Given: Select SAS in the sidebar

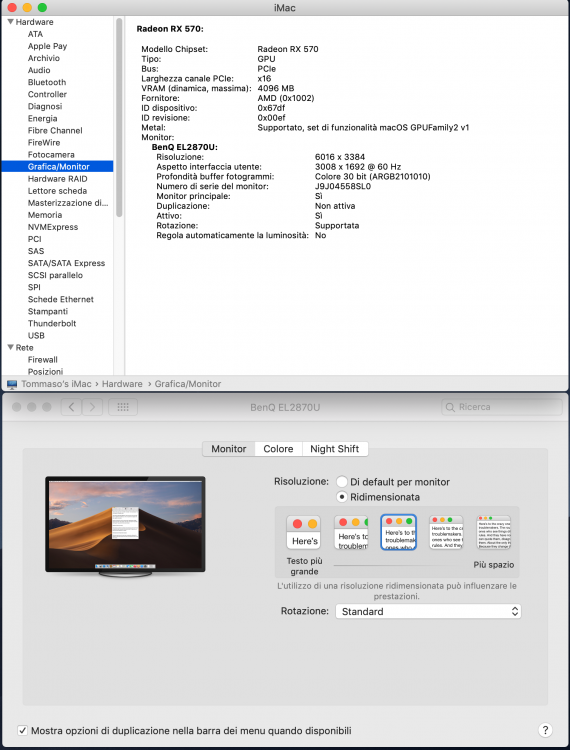Looking at the screenshot, I should coord(36,251).
